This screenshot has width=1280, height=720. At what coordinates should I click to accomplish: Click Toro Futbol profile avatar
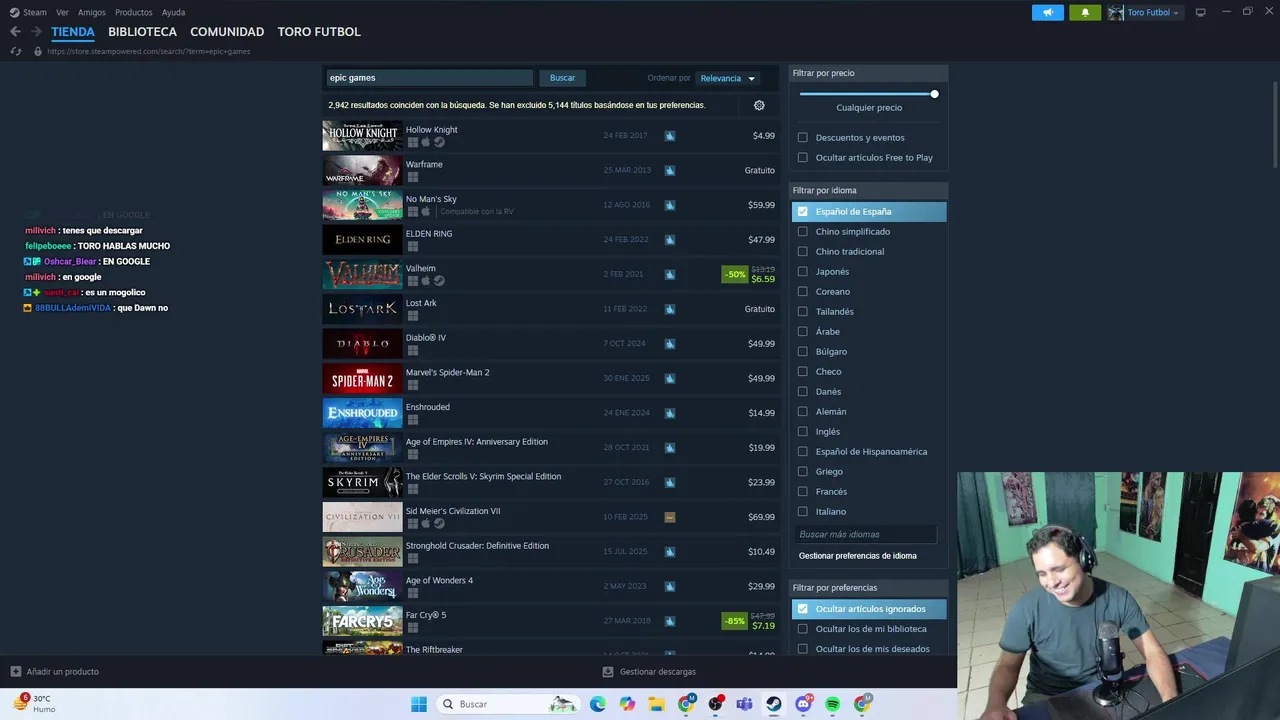(x=1116, y=12)
